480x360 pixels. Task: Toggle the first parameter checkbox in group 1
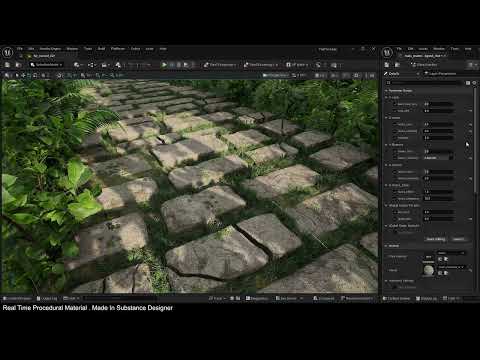coord(395,104)
